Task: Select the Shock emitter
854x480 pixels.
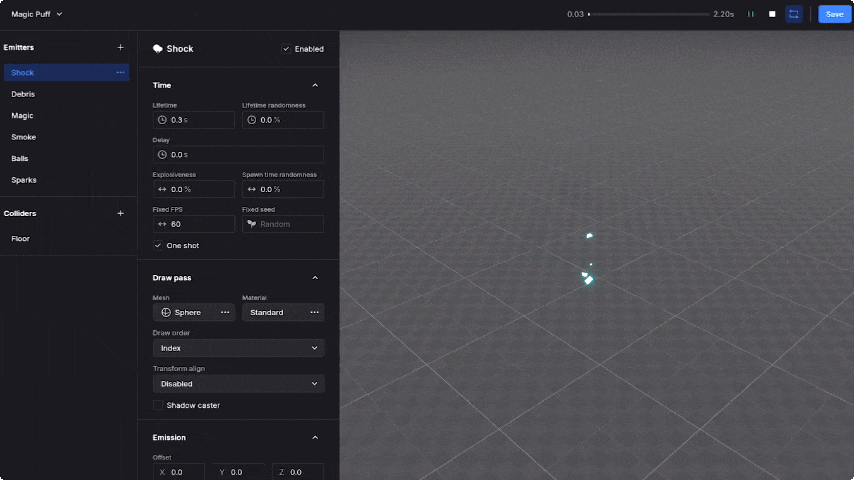Action: 66,72
